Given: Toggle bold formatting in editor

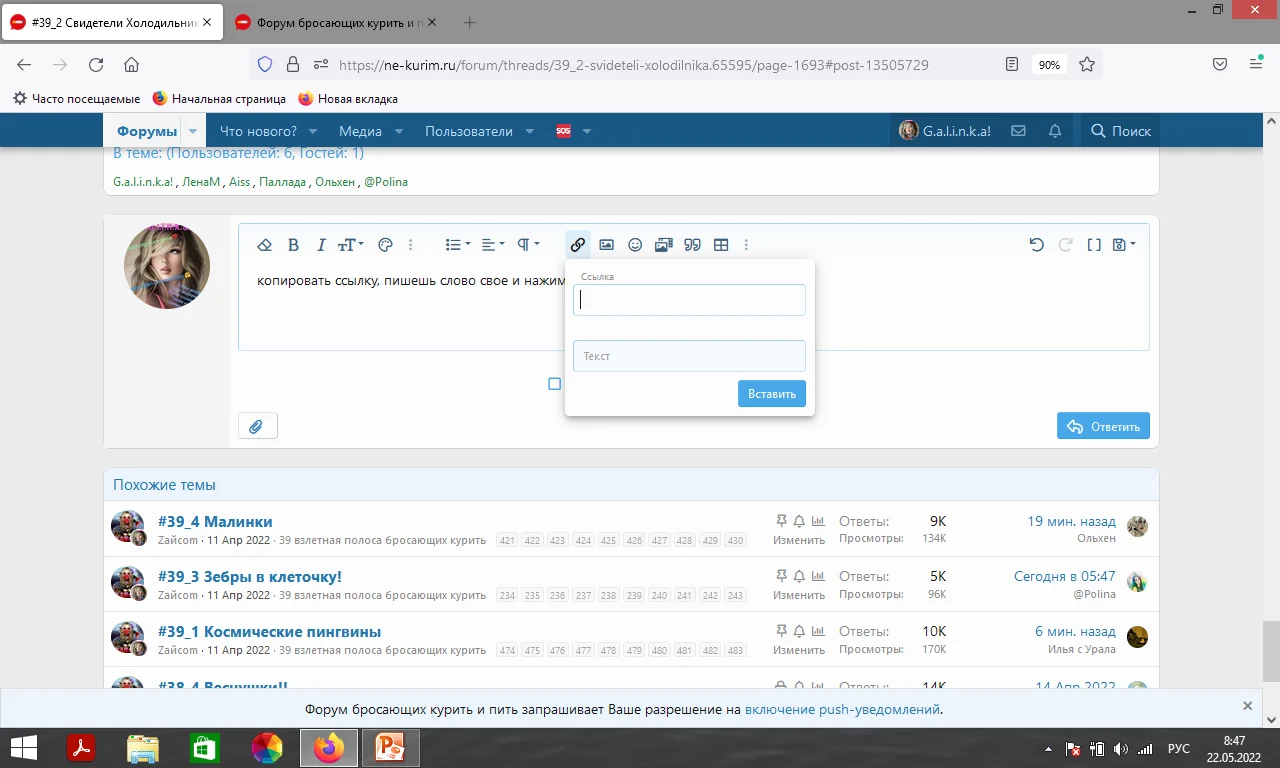Looking at the screenshot, I should pos(293,245).
